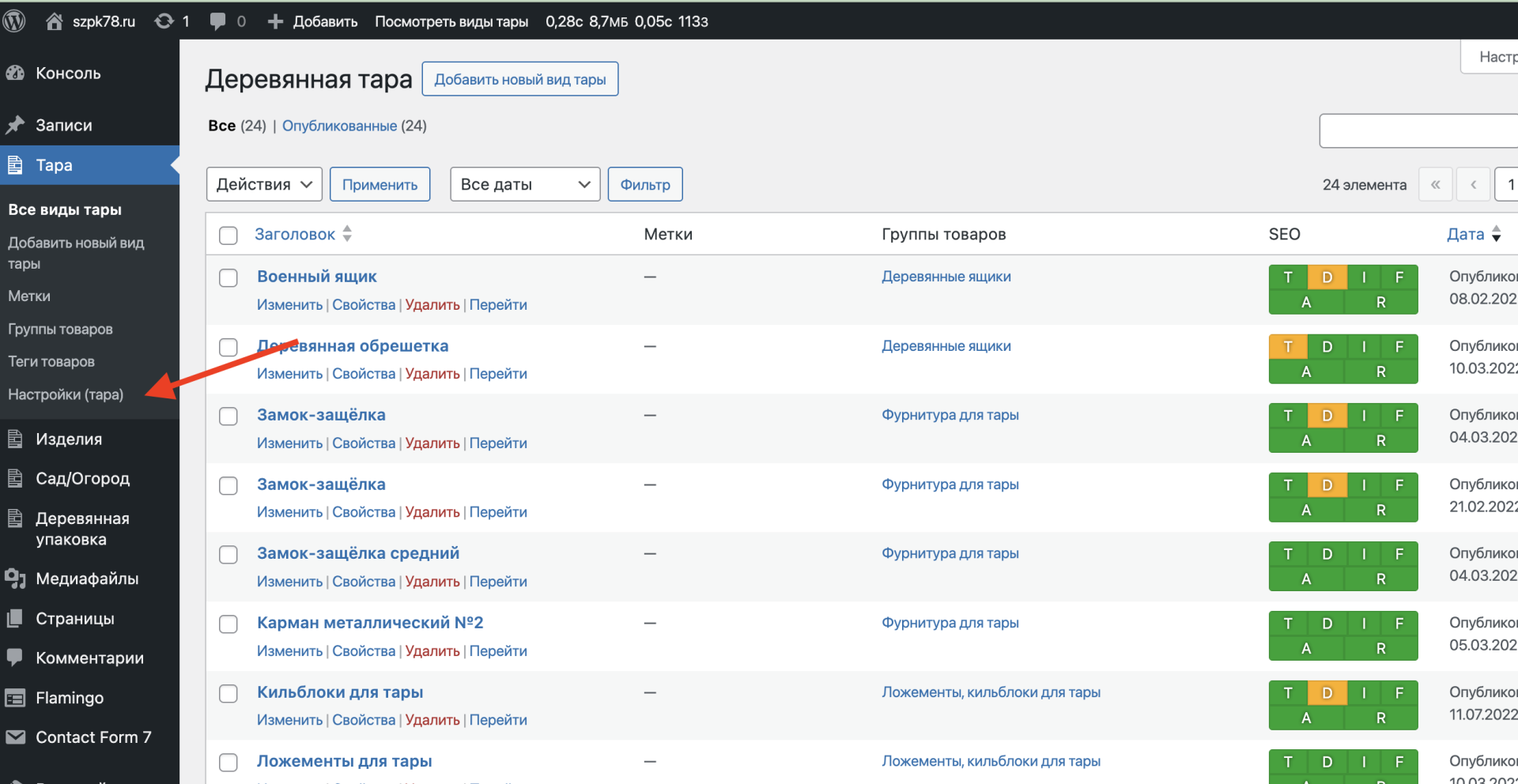Click the Страницы pages icon
The height and width of the screenshot is (784, 1518).
pos(15,618)
